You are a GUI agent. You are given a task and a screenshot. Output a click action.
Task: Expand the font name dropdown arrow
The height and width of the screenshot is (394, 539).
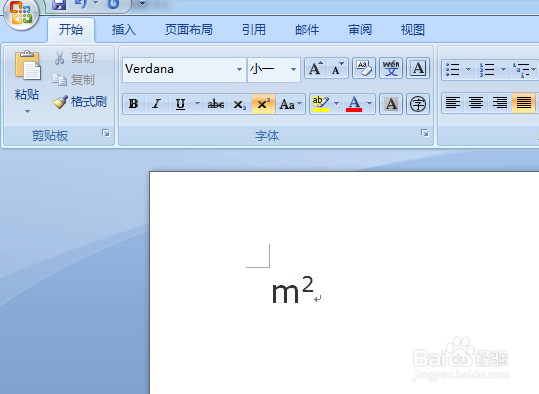click(x=239, y=69)
